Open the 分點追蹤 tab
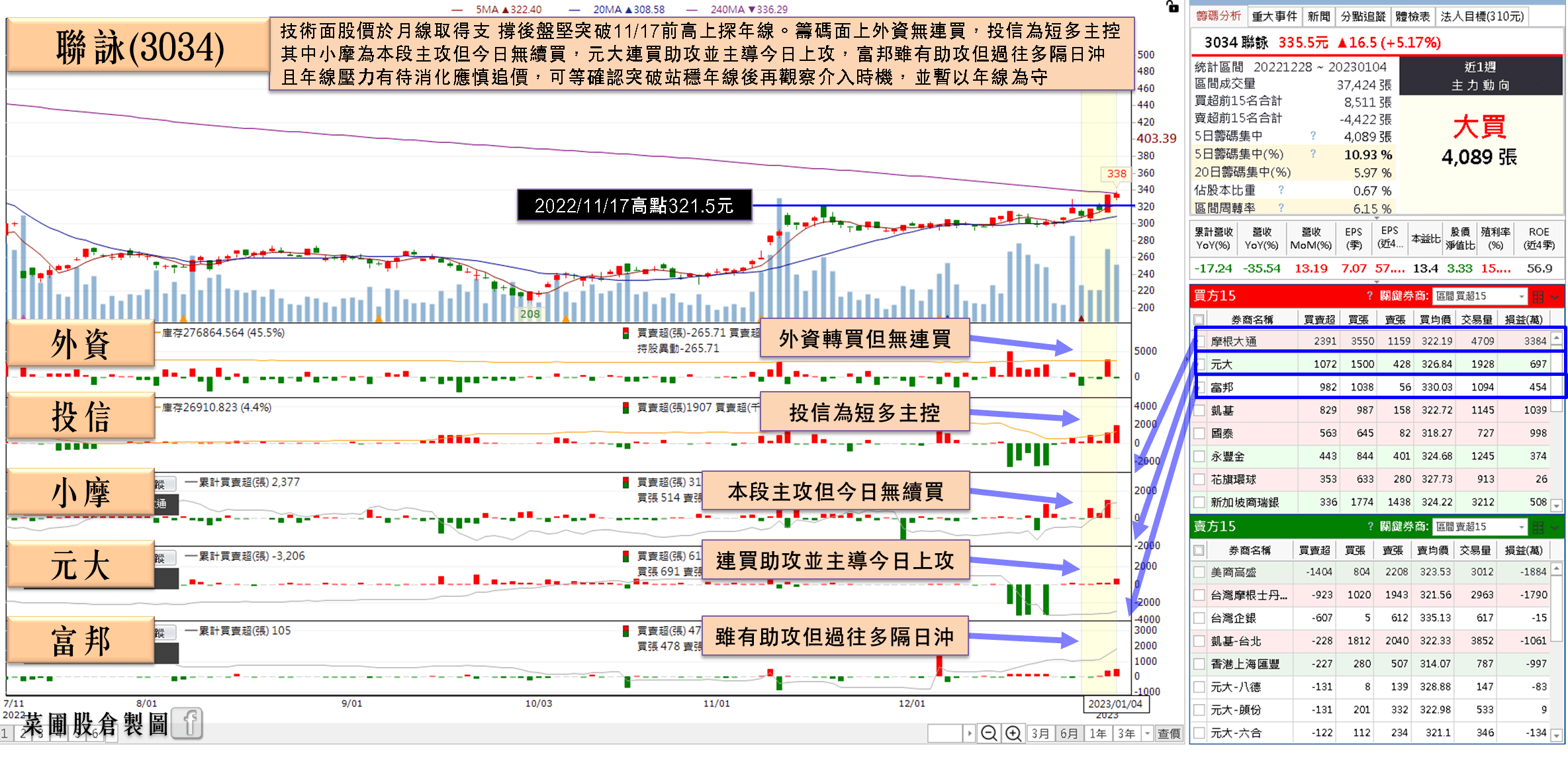 tap(1363, 16)
